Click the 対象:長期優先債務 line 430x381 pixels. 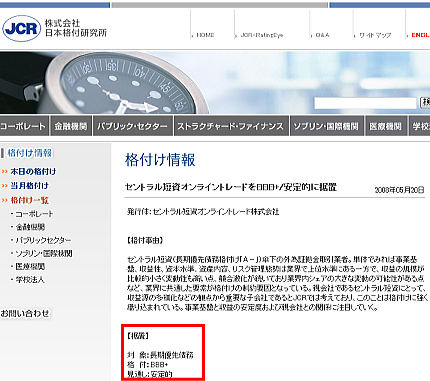point(160,355)
